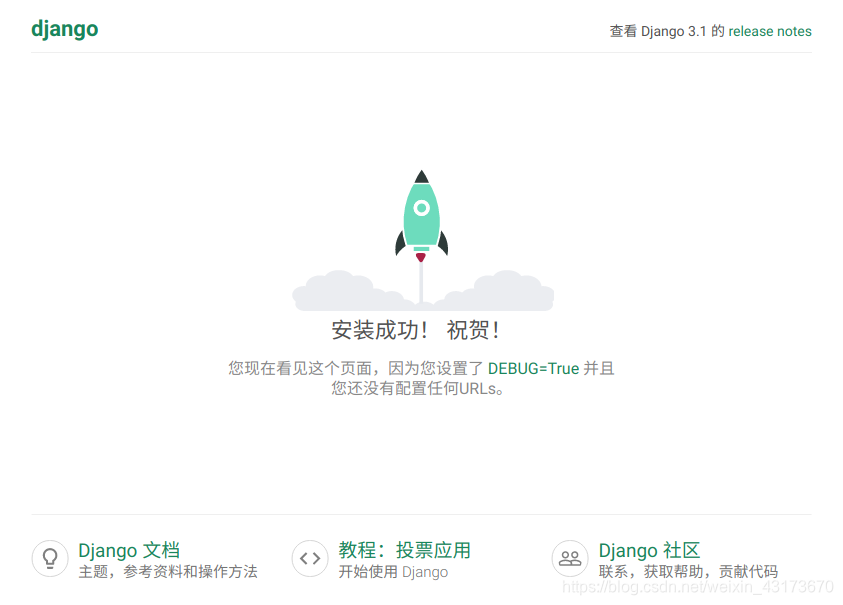Open the 教程：投票应用 tutorial link
This screenshot has height=605, width=843.
pyautogui.click(x=404, y=550)
